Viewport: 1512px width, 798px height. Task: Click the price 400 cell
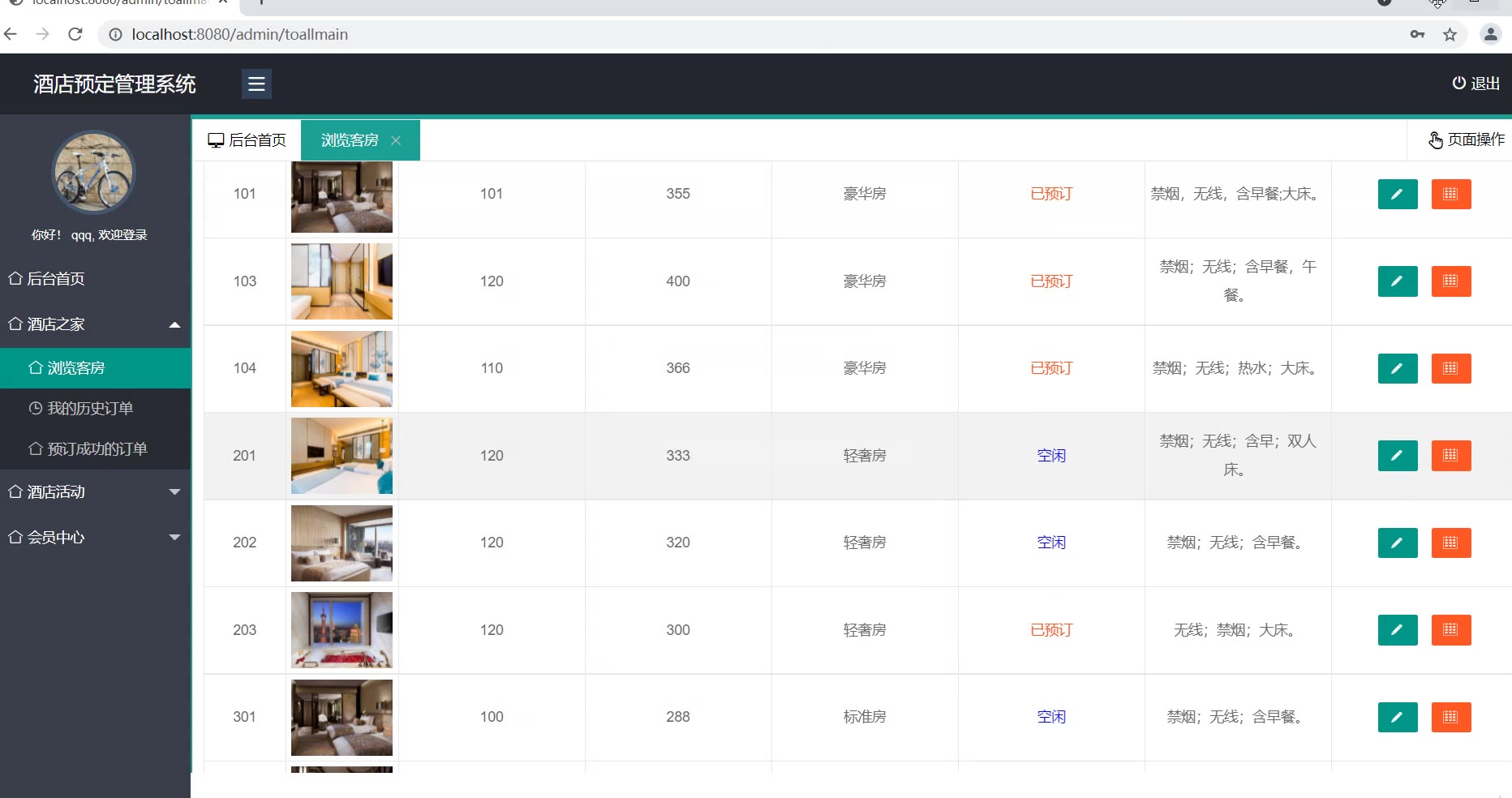pyautogui.click(x=678, y=281)
